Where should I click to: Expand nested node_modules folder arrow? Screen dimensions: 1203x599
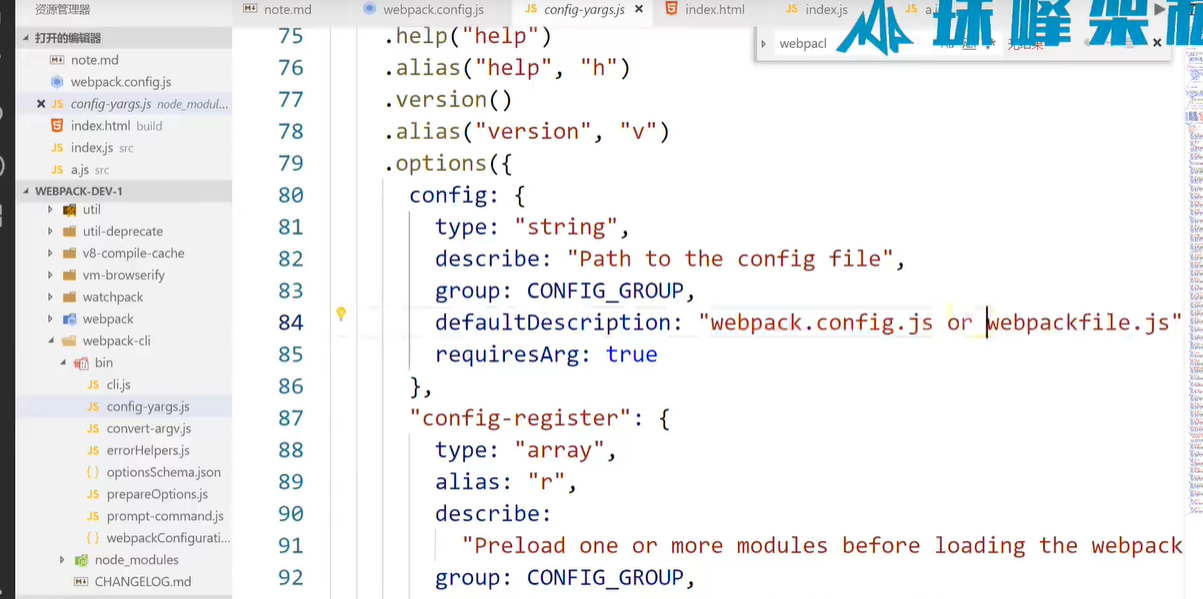coord(63,560)
